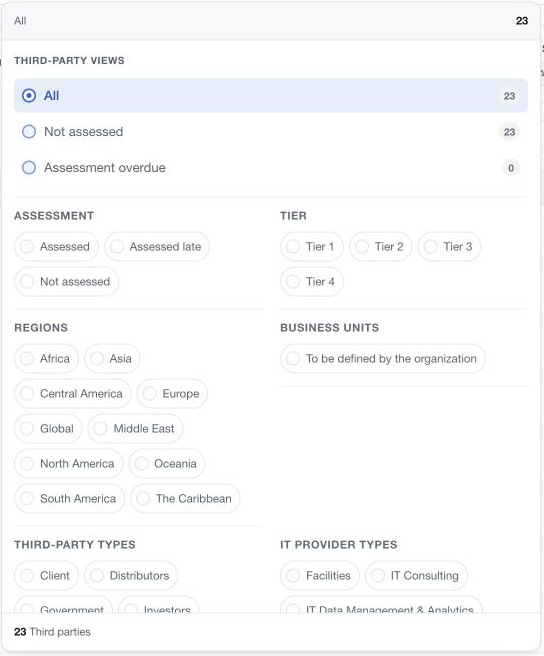The image size is (544, 656).
Task: Click the ASSESSMENT section heading
Action: (54, 216)
